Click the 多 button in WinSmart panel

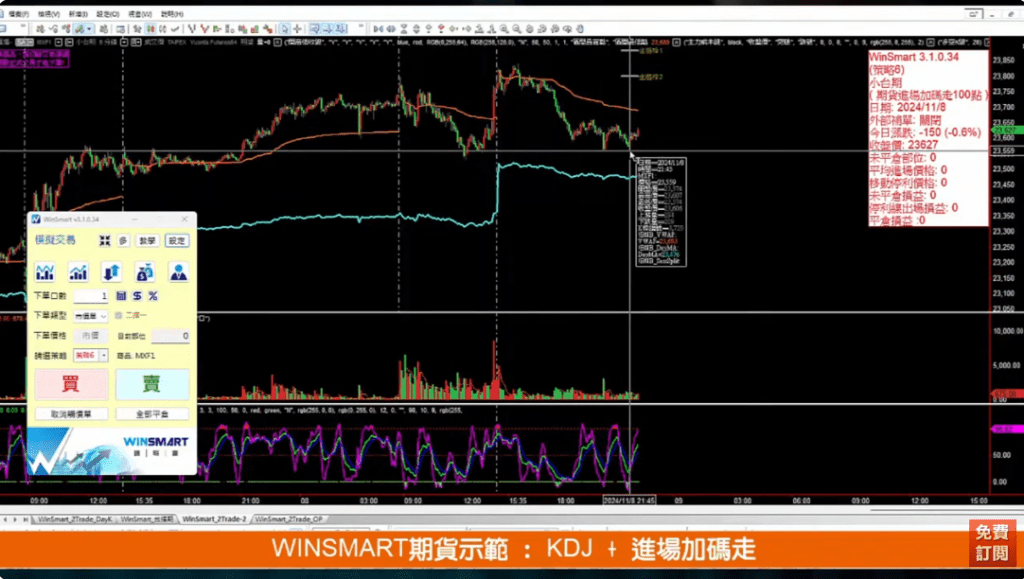point(123,241)
